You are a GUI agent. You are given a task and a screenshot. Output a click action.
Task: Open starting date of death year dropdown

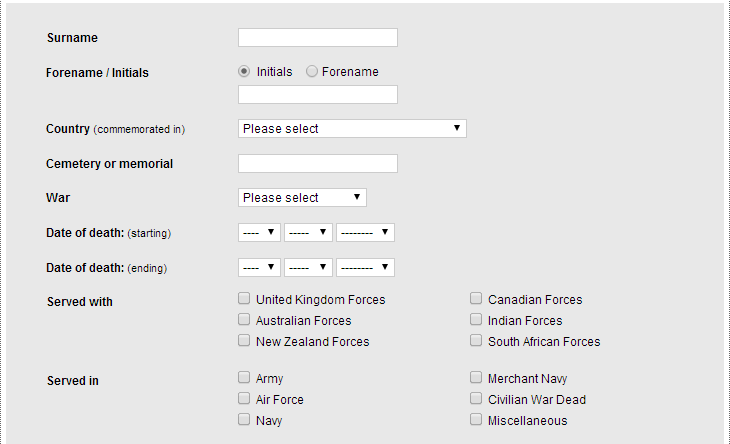tap(365, 232)
